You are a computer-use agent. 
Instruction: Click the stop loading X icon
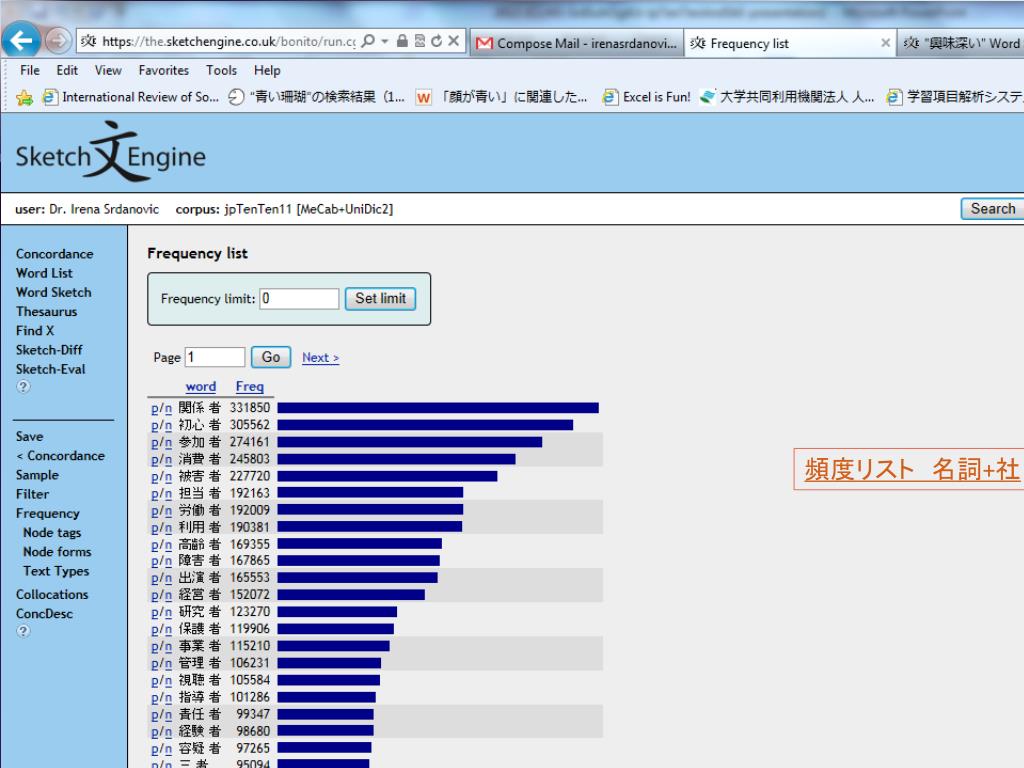click(x=453, y=41)
